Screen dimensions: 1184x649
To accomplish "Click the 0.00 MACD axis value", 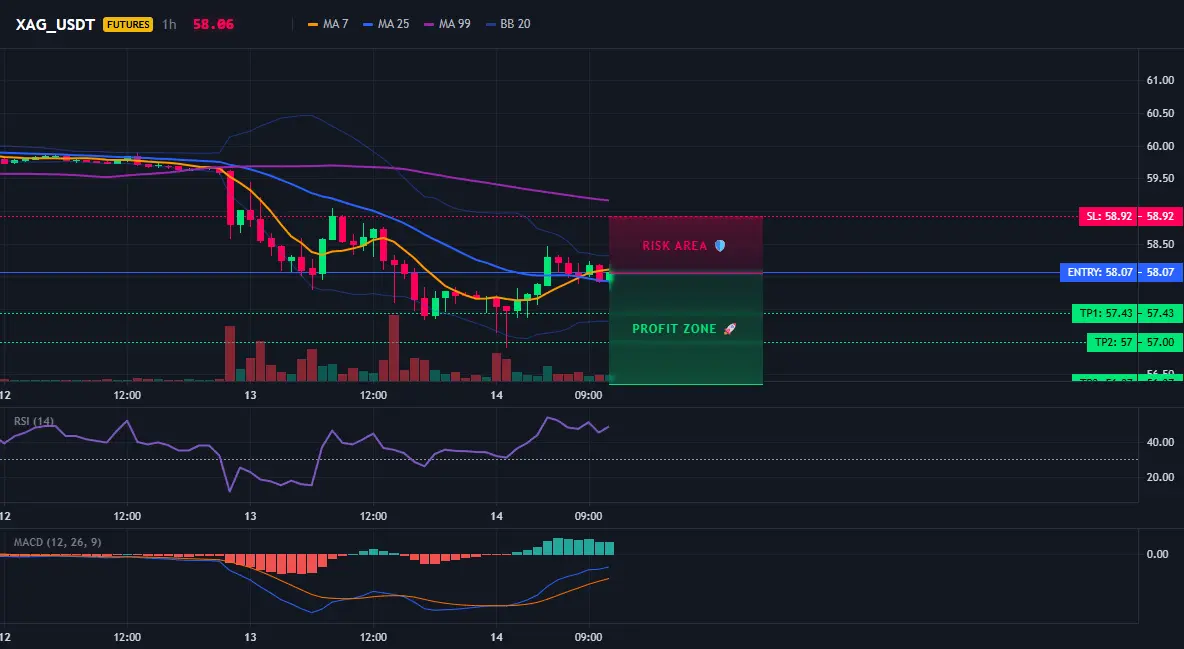I will (x=1158, y=554).
